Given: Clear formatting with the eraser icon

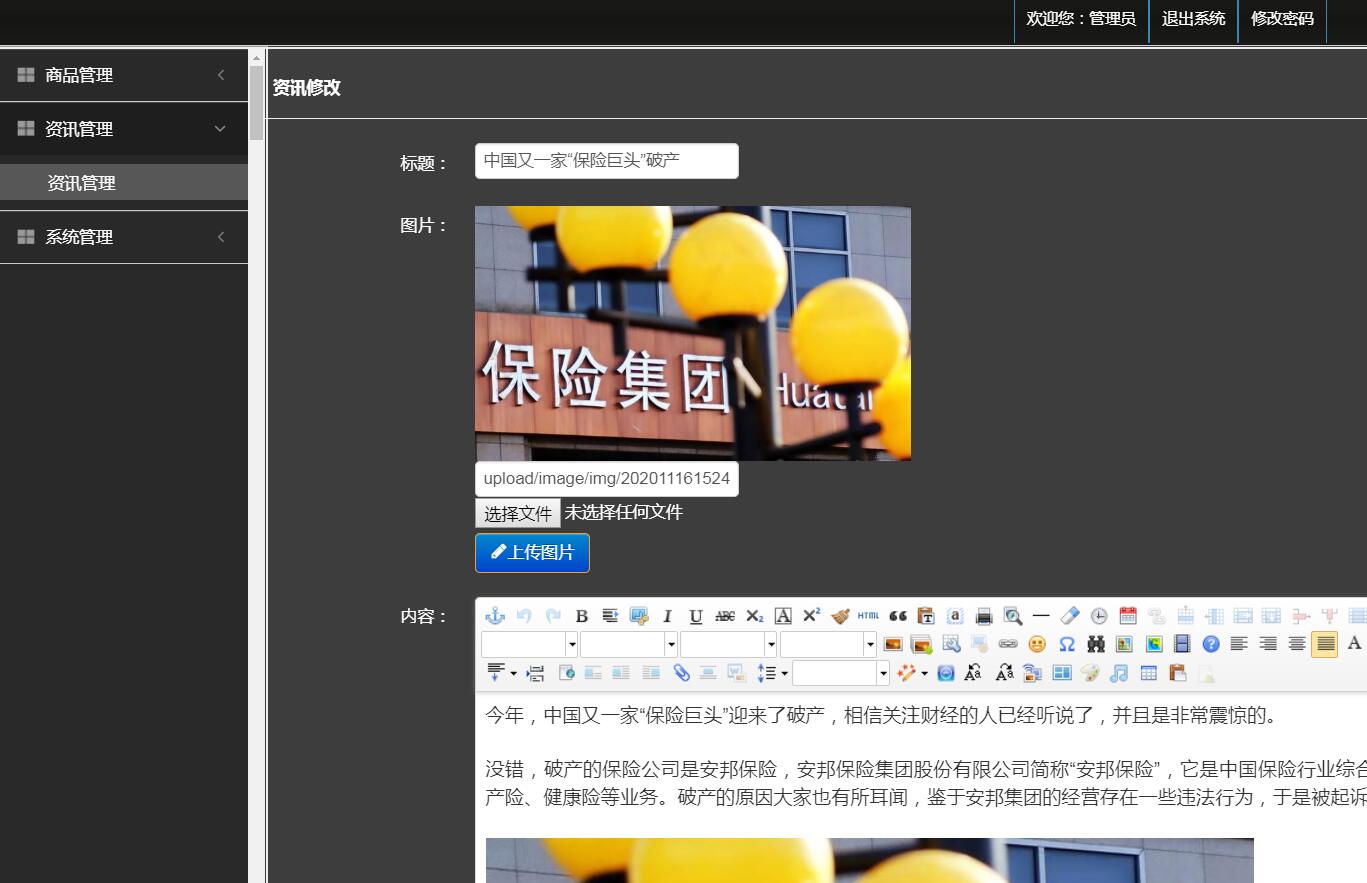Looking at the screenshot, I should pyautogui.click(x=1070, y=616).
